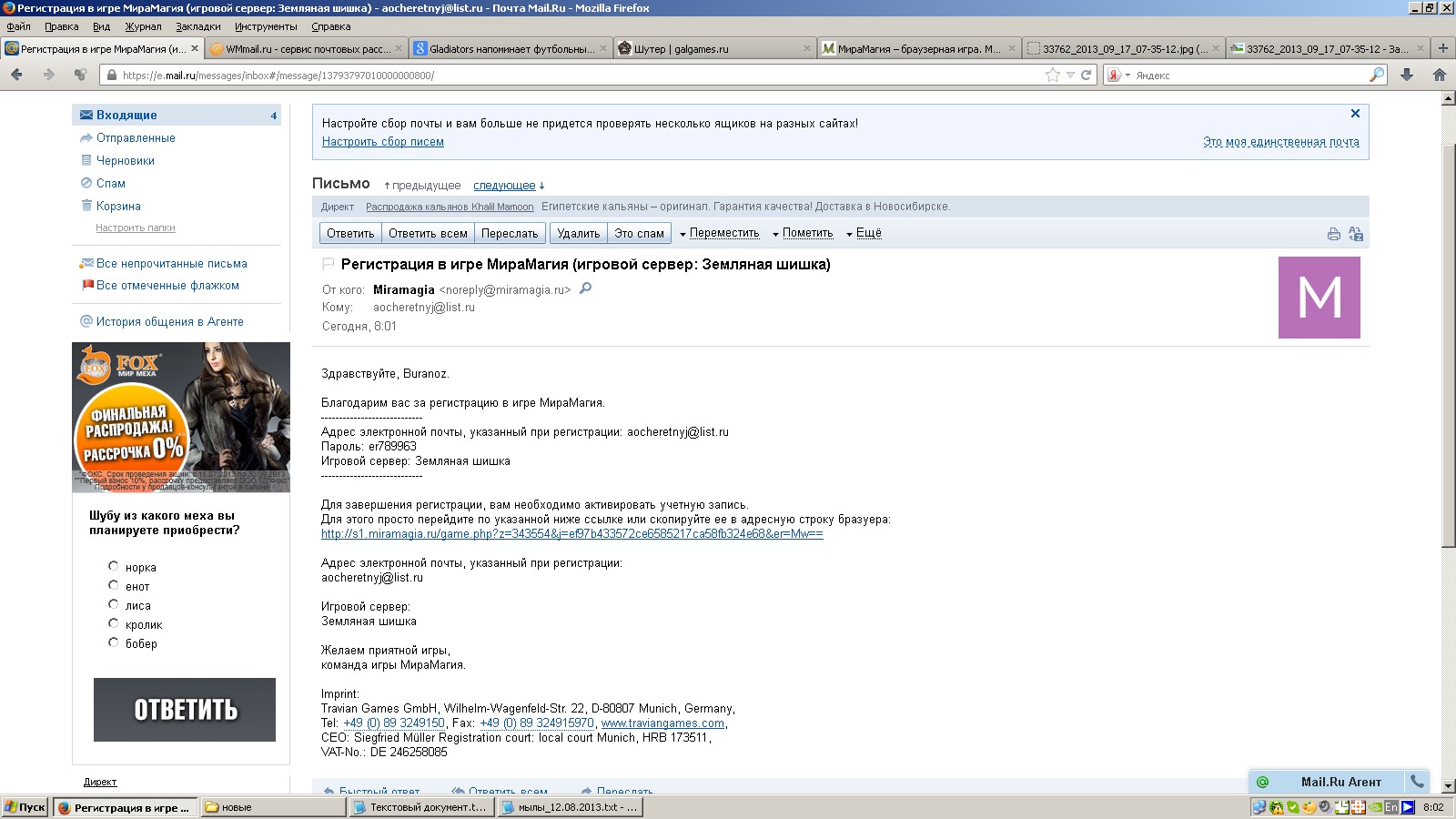The height and width of the screenshot is (819, 1456).
Task: Expand the 'Пометить' dropdown
Action: pos(803,233)
